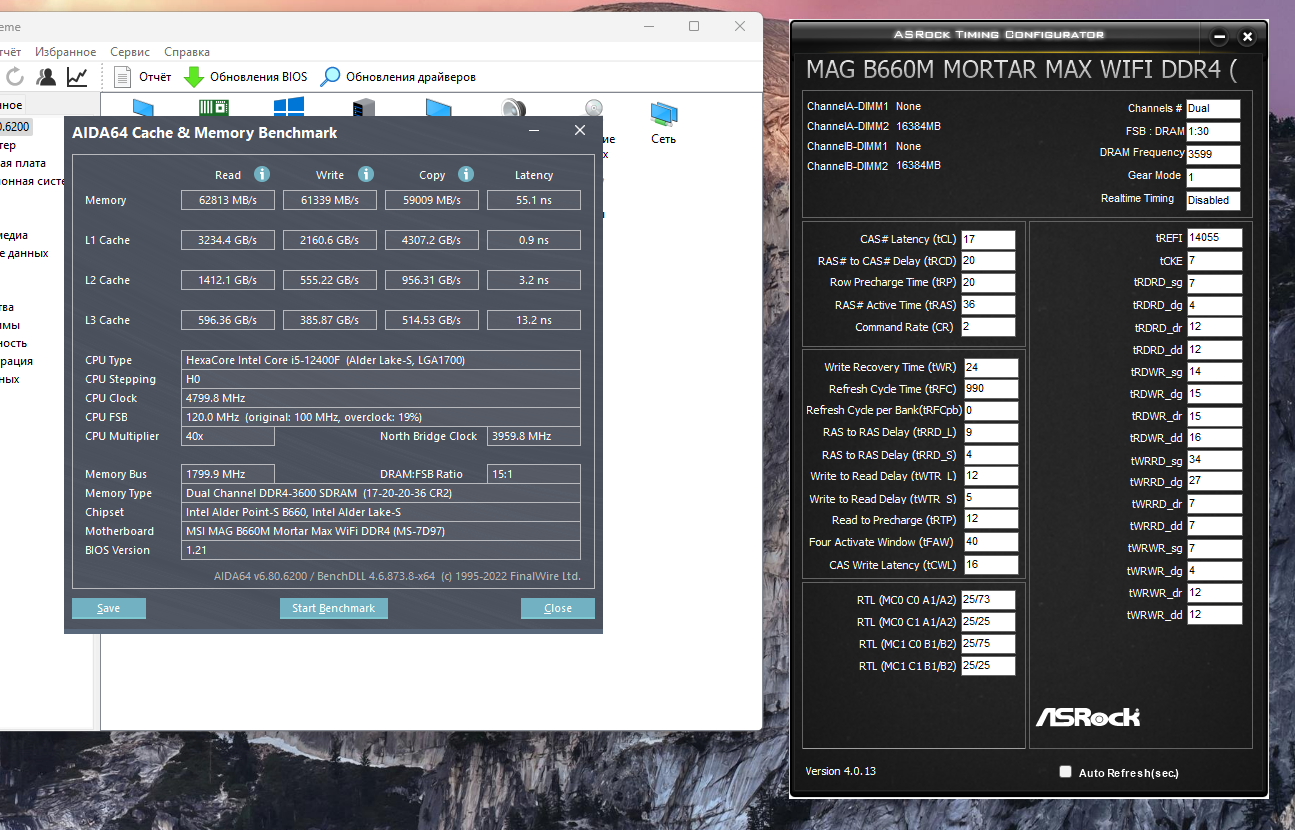Click the info icon next to Copy

pos(466,174)
